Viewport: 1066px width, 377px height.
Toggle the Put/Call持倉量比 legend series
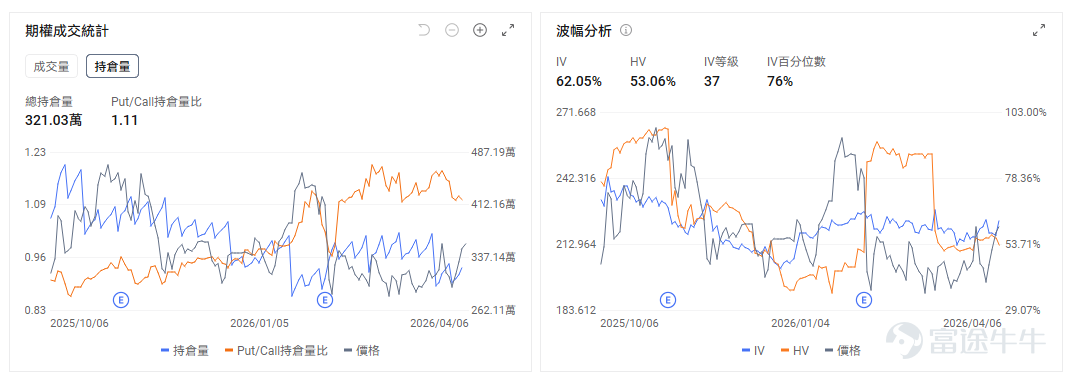[276, 351]
